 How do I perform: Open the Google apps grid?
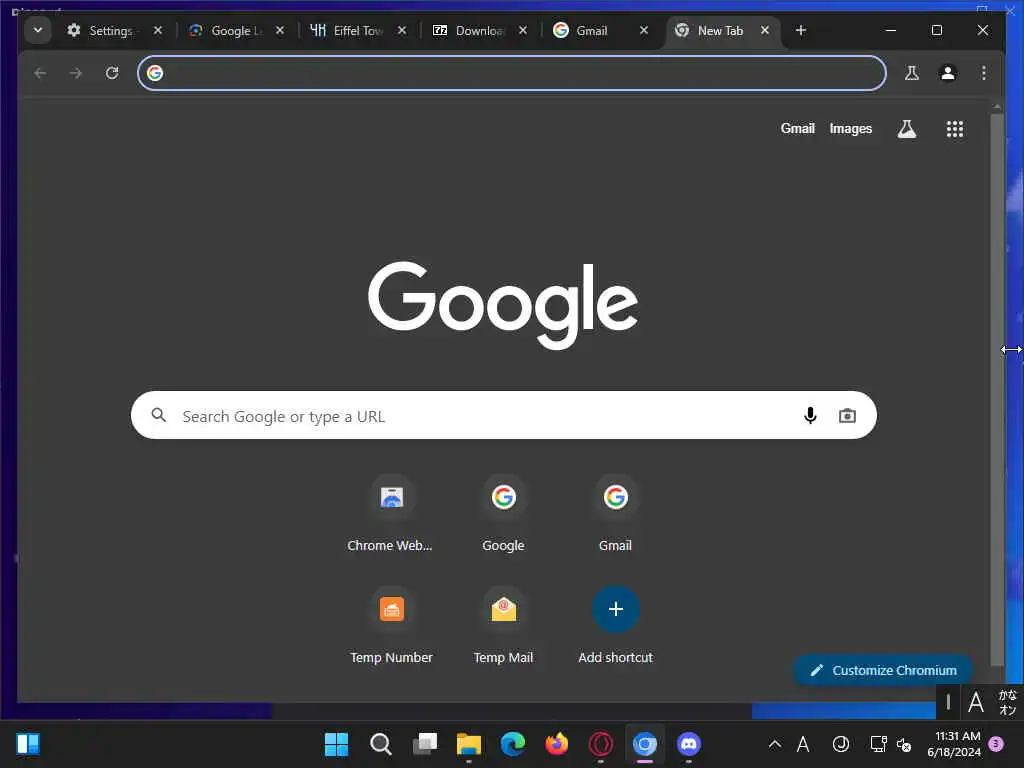tap(955, 129)
